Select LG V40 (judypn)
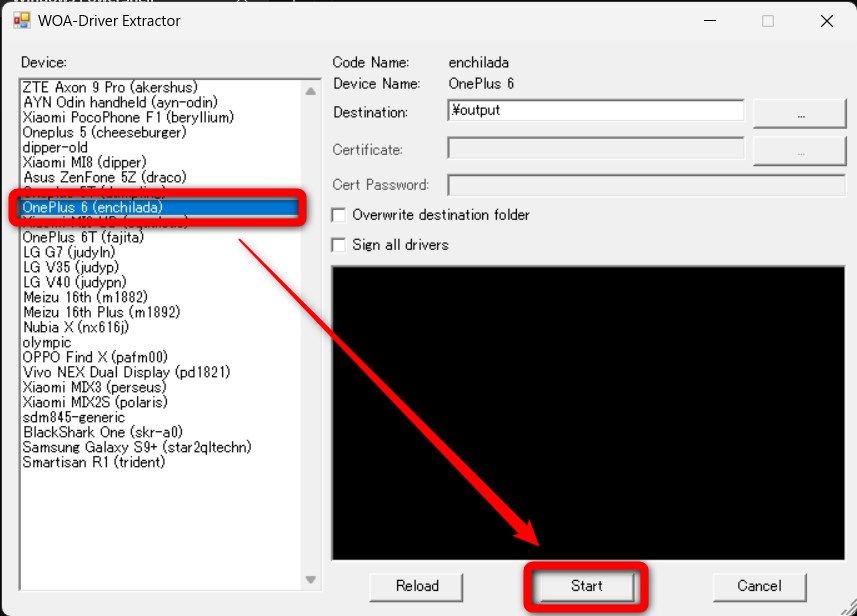Screen dimensions: 857x616 pos(75,283)
